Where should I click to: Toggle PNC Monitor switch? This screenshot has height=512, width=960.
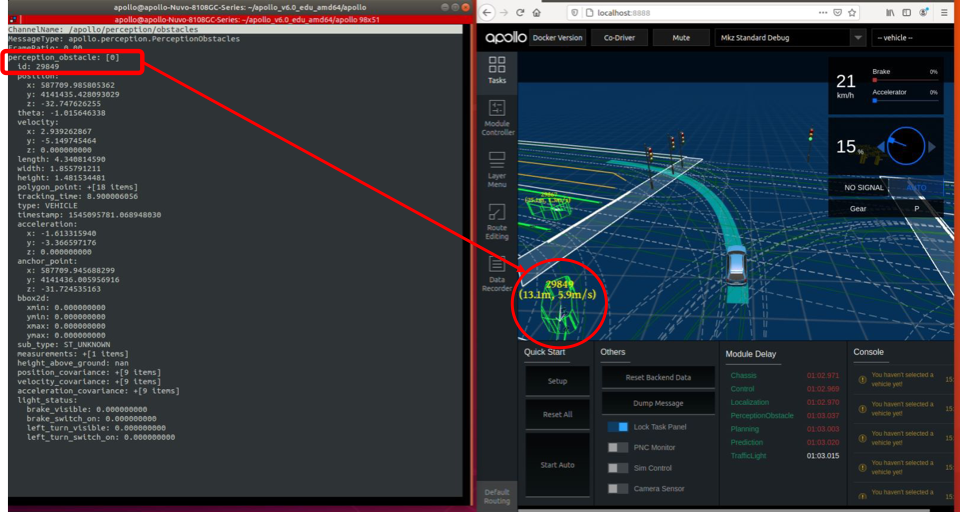(618, 448)
